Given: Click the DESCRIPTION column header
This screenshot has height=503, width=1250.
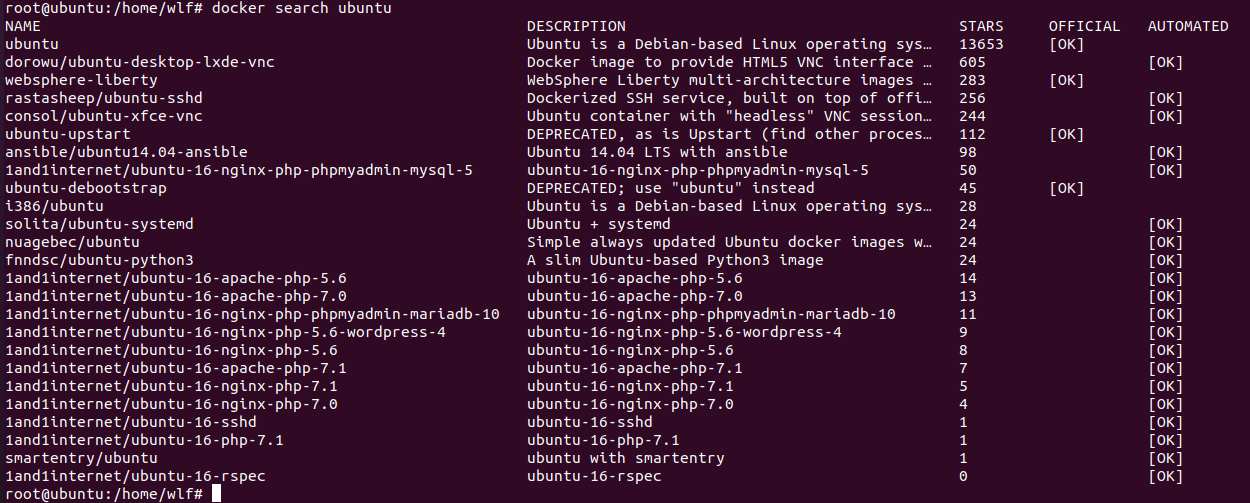Looking at the screenshot, I should click(x=576, y=27).
